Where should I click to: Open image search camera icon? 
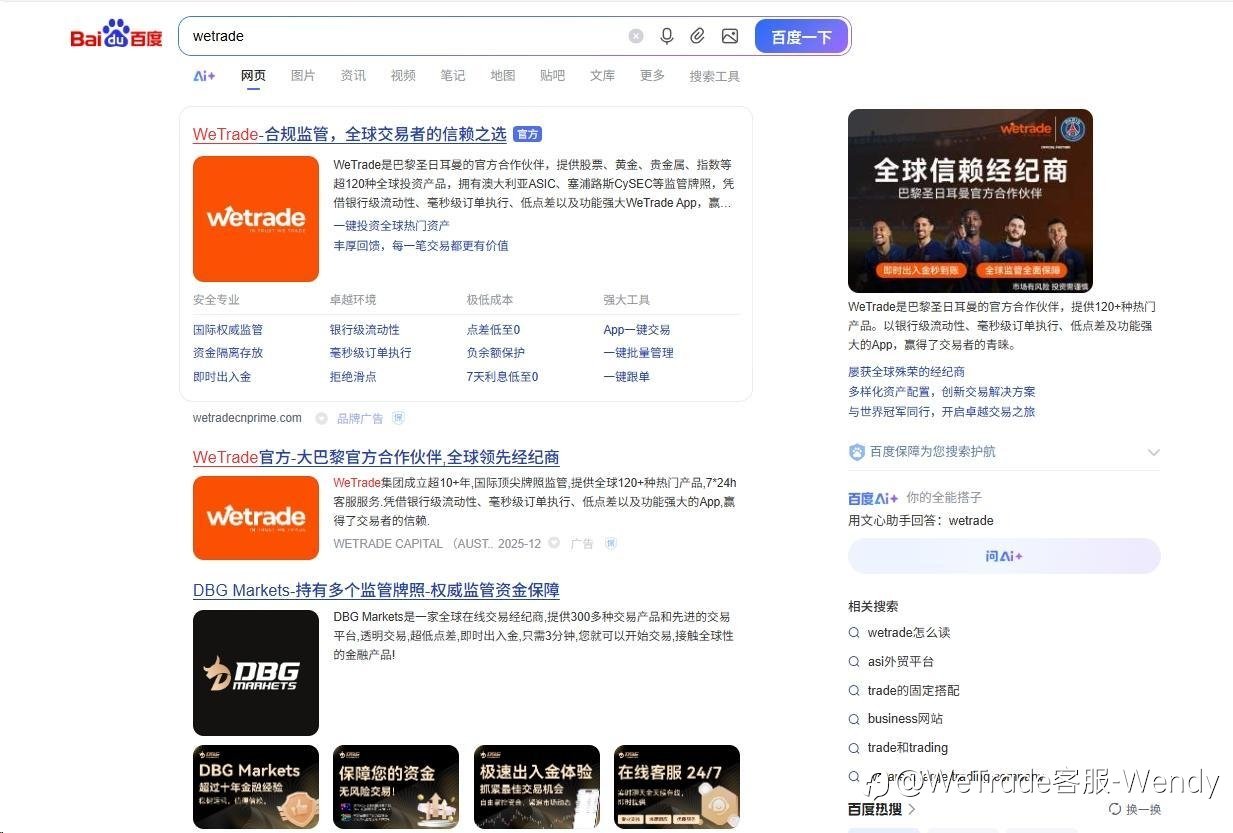tap(730, 36)
